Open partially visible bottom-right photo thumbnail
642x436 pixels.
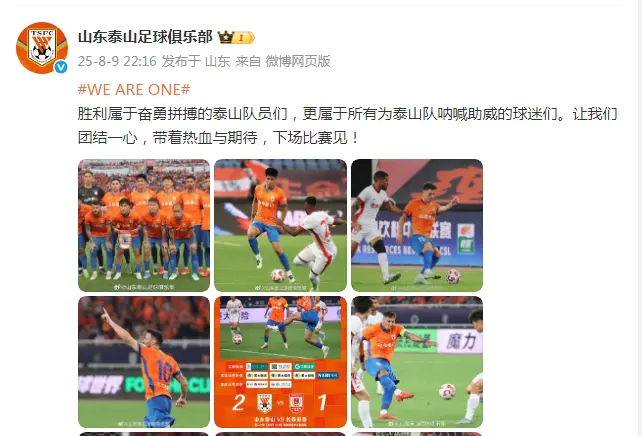point(417,434)
